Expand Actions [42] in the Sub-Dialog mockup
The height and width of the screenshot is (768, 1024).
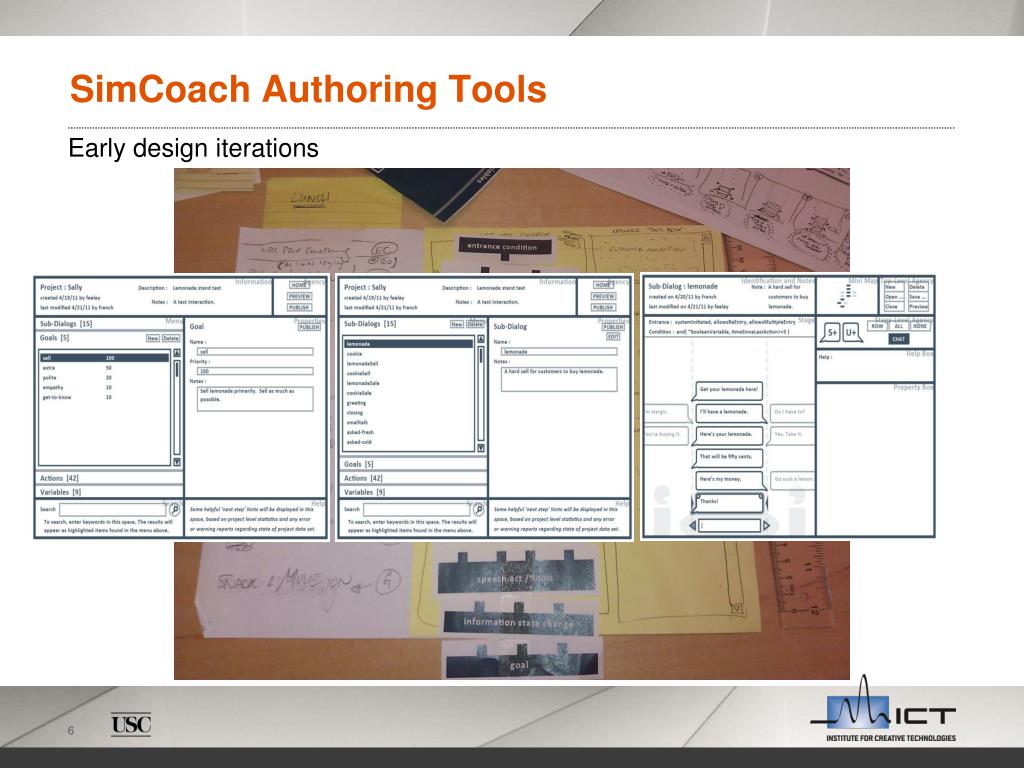pos(413,478)
